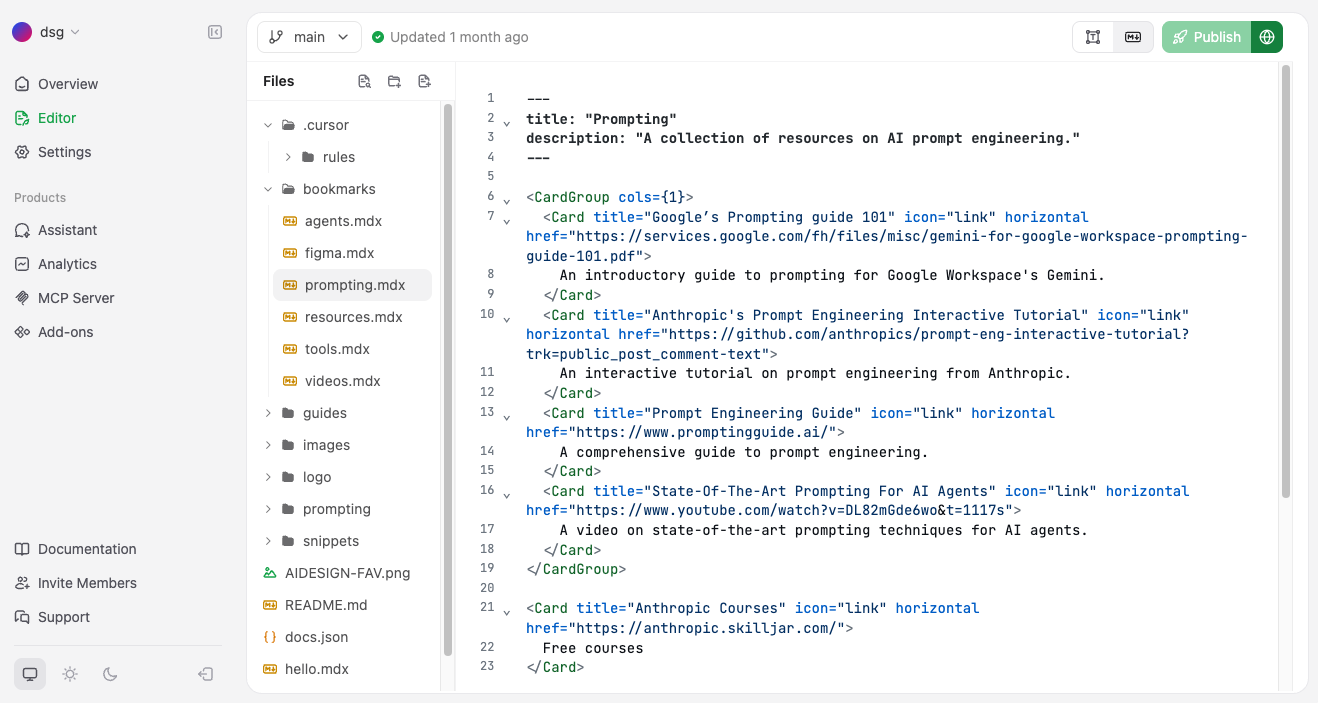Collapse the sidebar panel icon

pyautogui.click(x=215, y=32)
